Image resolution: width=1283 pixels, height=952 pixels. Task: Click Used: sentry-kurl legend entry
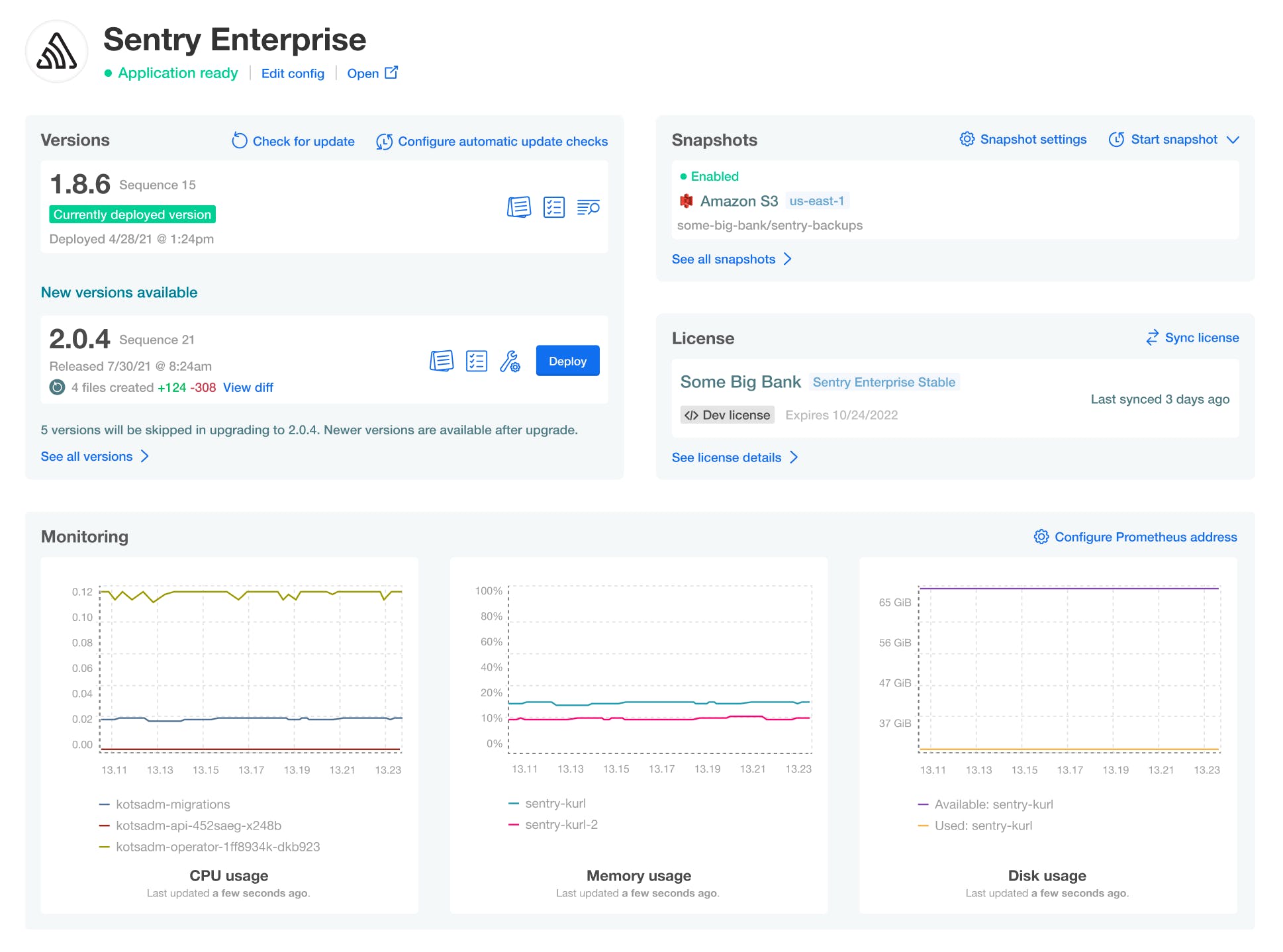click(x=975, y=826)
